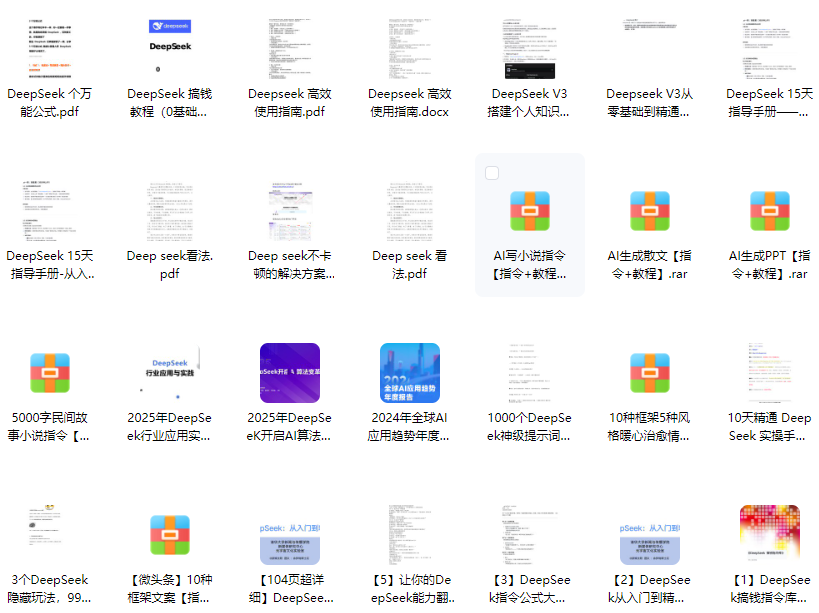819x613 pixels.
Task: Open DeepSeek 15天指导手册—— thumbnail
Action: (x=769, y=49)
